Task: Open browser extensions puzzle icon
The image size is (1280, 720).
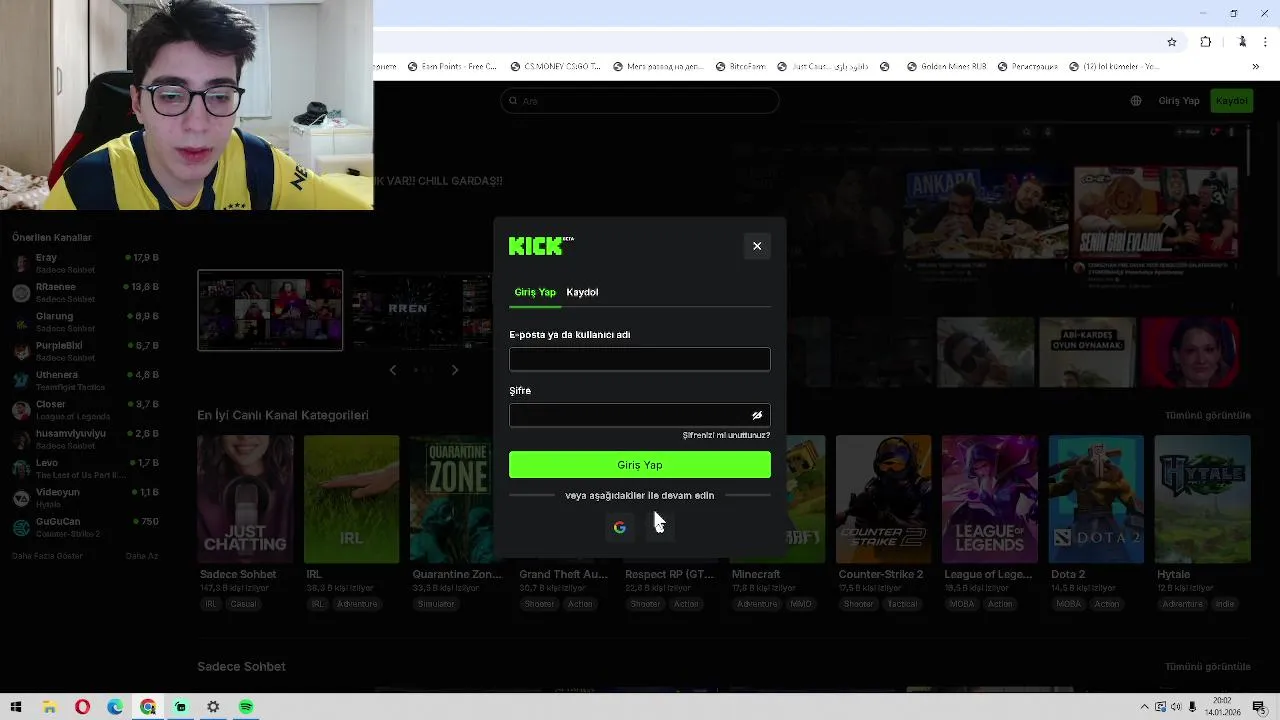Action: click(x=1205, y=42)
